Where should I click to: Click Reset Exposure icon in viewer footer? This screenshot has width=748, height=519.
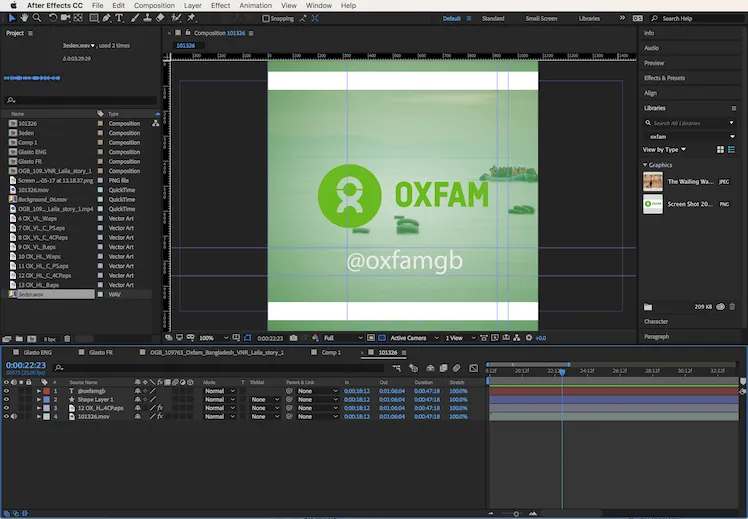click(529, 338)
